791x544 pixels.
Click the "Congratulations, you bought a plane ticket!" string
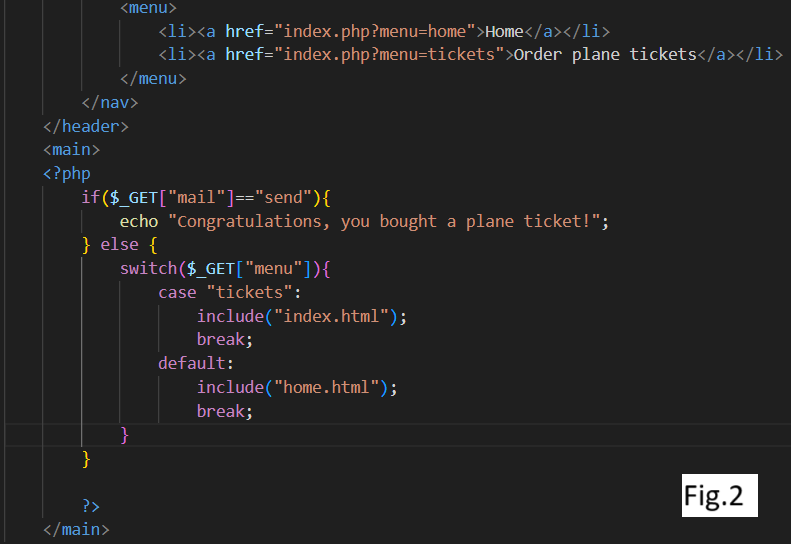coord(379,221)
